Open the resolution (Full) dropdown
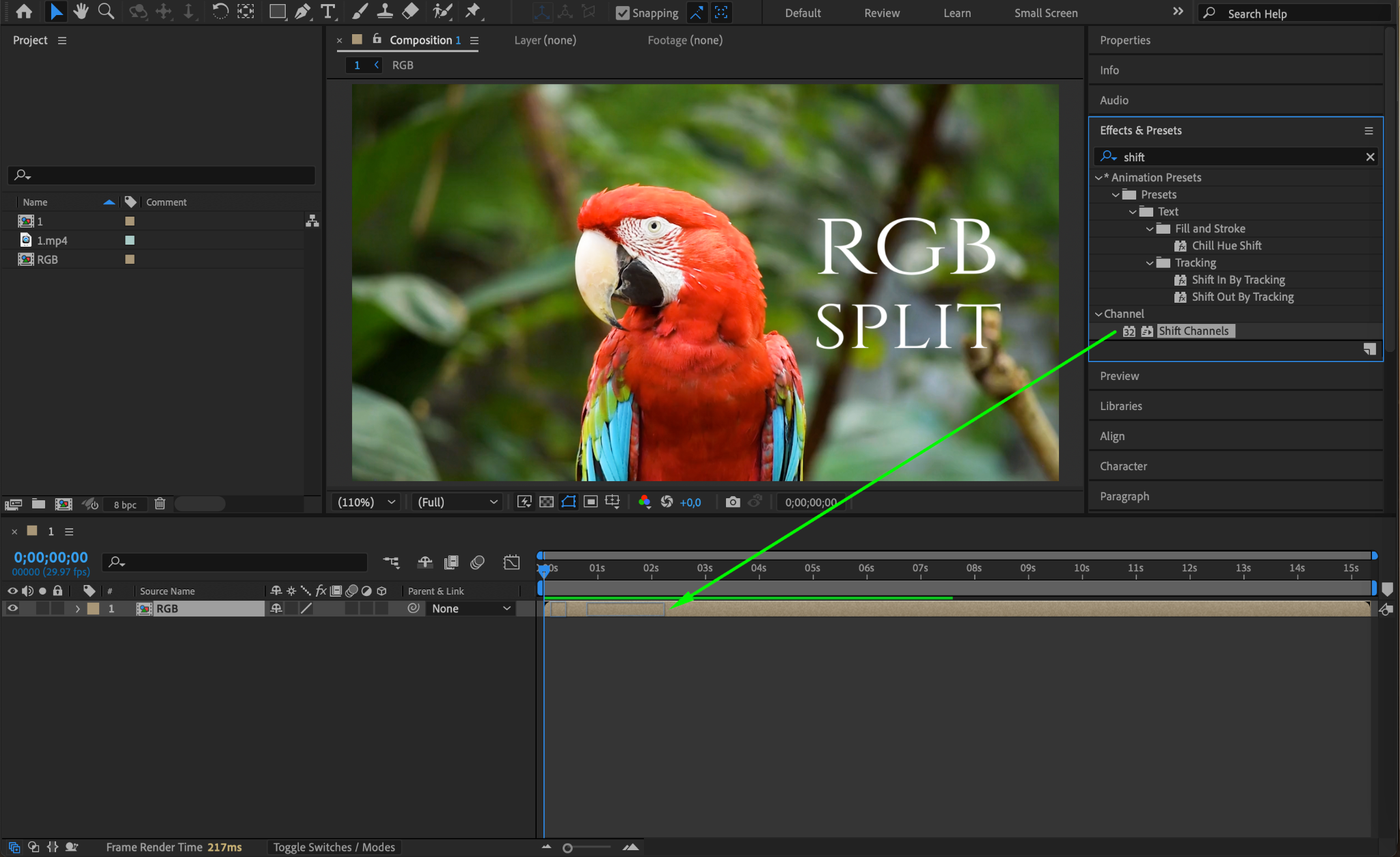Screen dimensions: 1400x857 coord(457,502)
